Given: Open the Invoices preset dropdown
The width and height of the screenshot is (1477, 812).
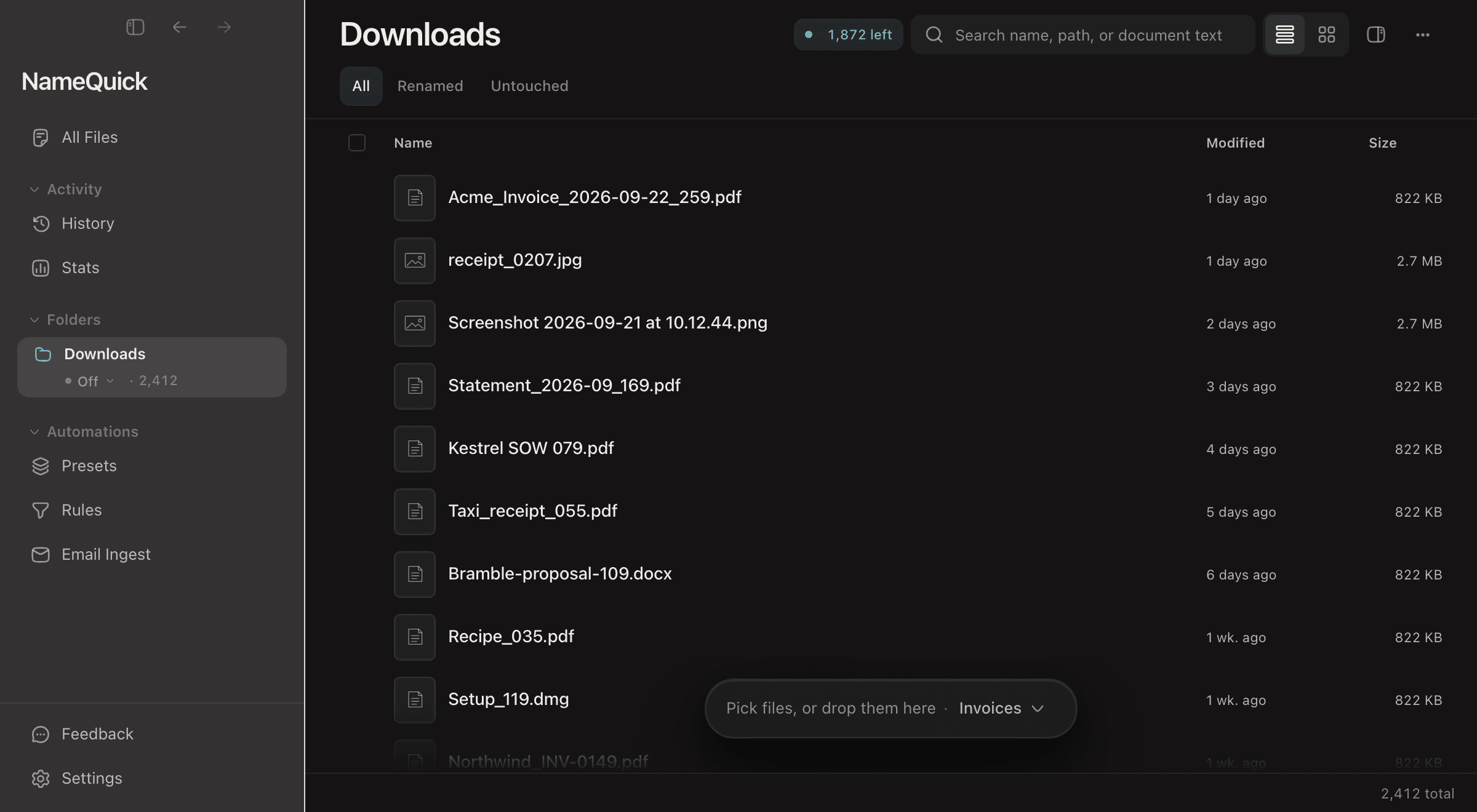Looking at the screenshot, I should pyautogui.click(x=1002, y=709).
